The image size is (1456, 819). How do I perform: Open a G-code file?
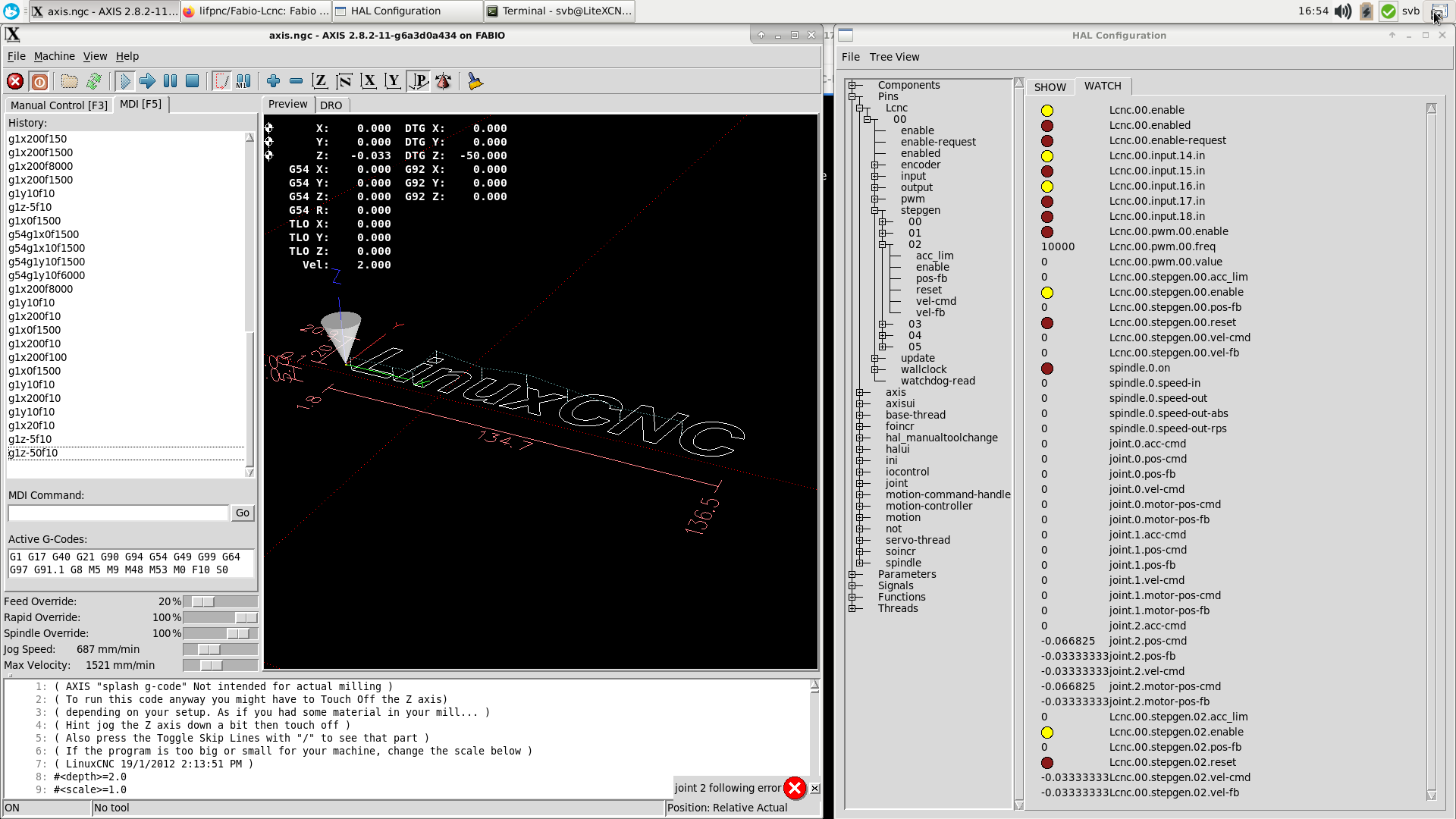coord(69,81)
